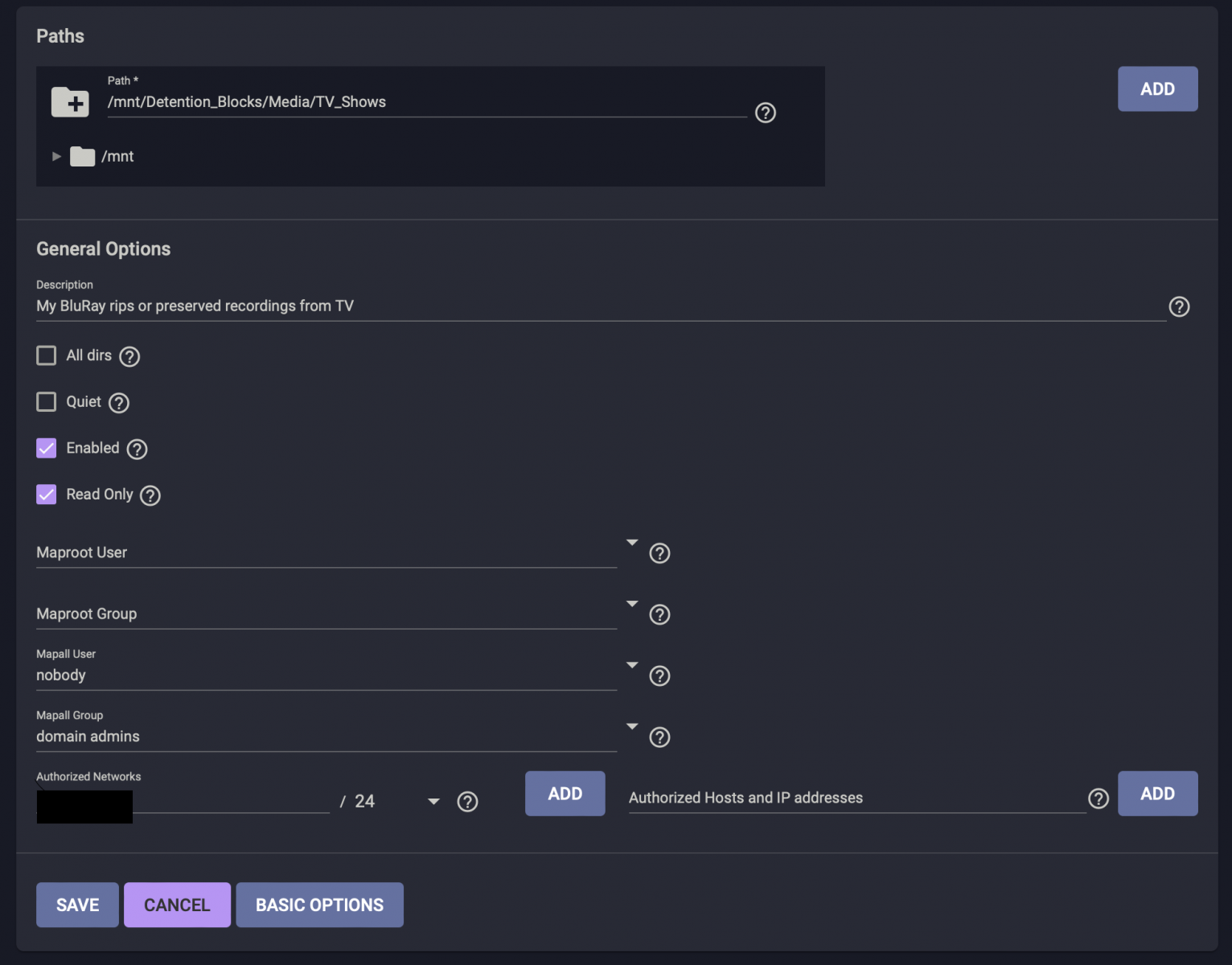Expand the /mnt tree node arrow
Viewport: 1232px width, 965px height.
pyautogui.click(x=56, y=156)
